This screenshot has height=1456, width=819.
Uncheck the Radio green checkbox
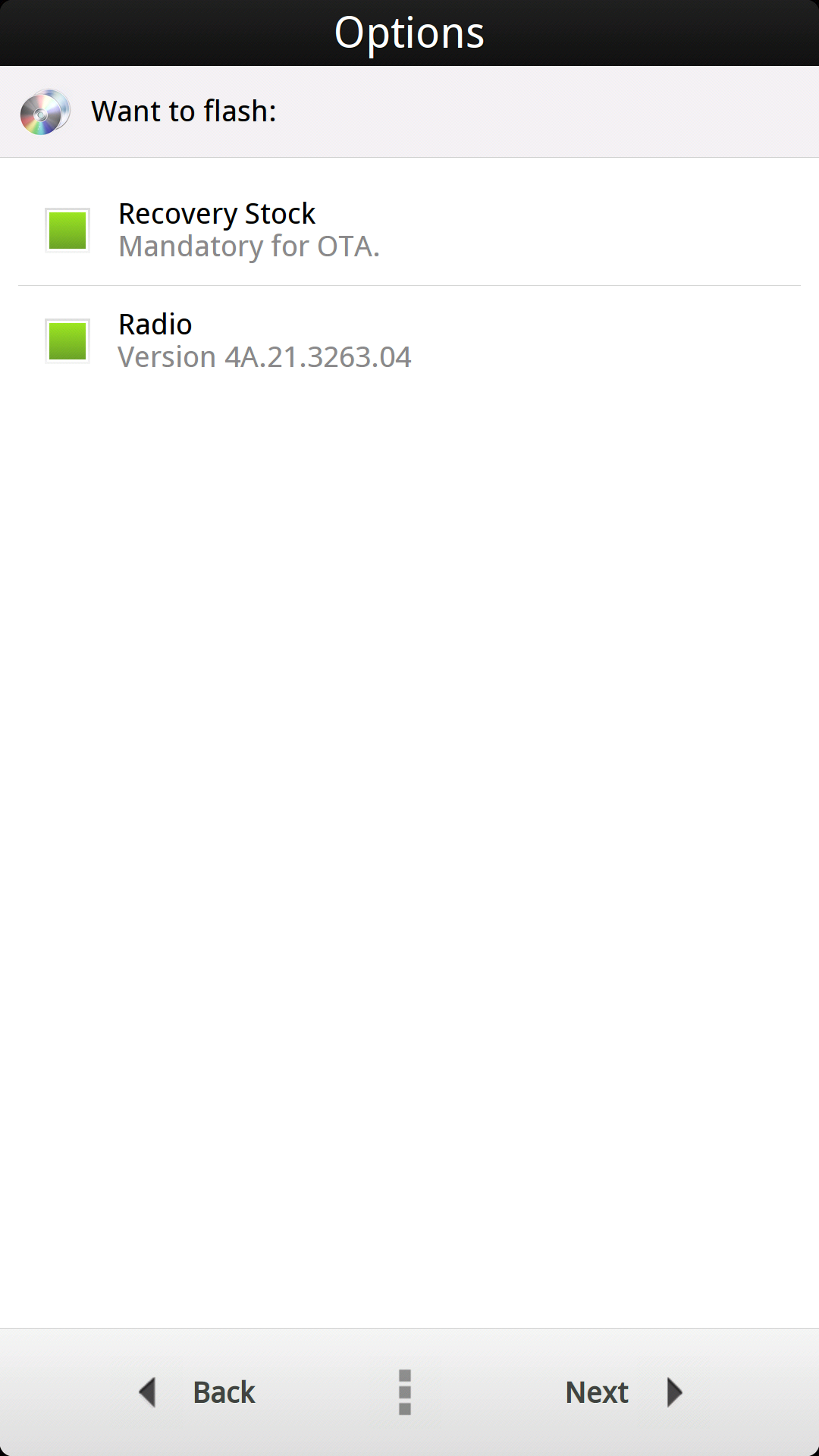coord(67,341)
